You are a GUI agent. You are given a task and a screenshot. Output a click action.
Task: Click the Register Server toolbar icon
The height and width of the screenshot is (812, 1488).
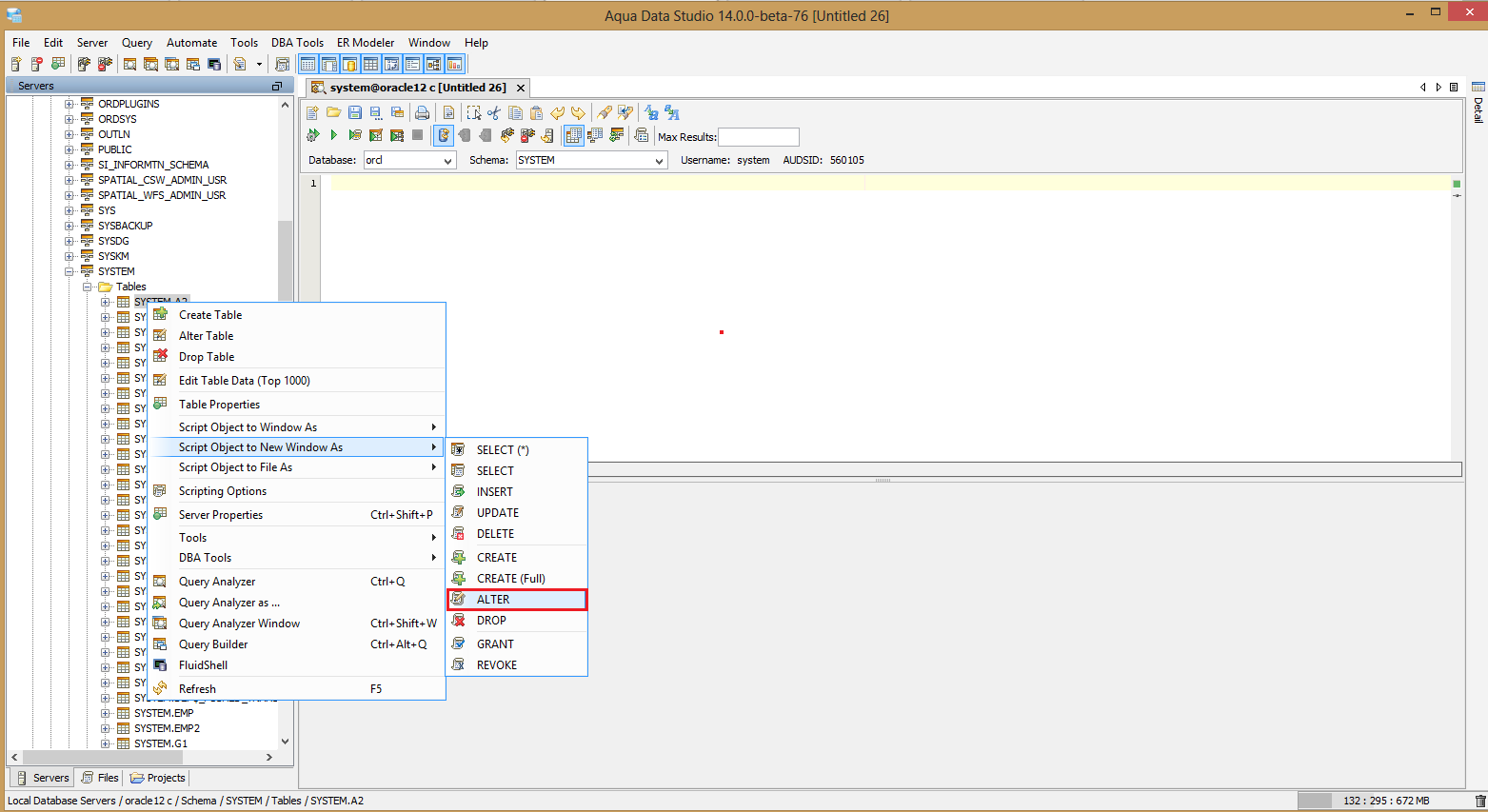click(x=16, y=64)
